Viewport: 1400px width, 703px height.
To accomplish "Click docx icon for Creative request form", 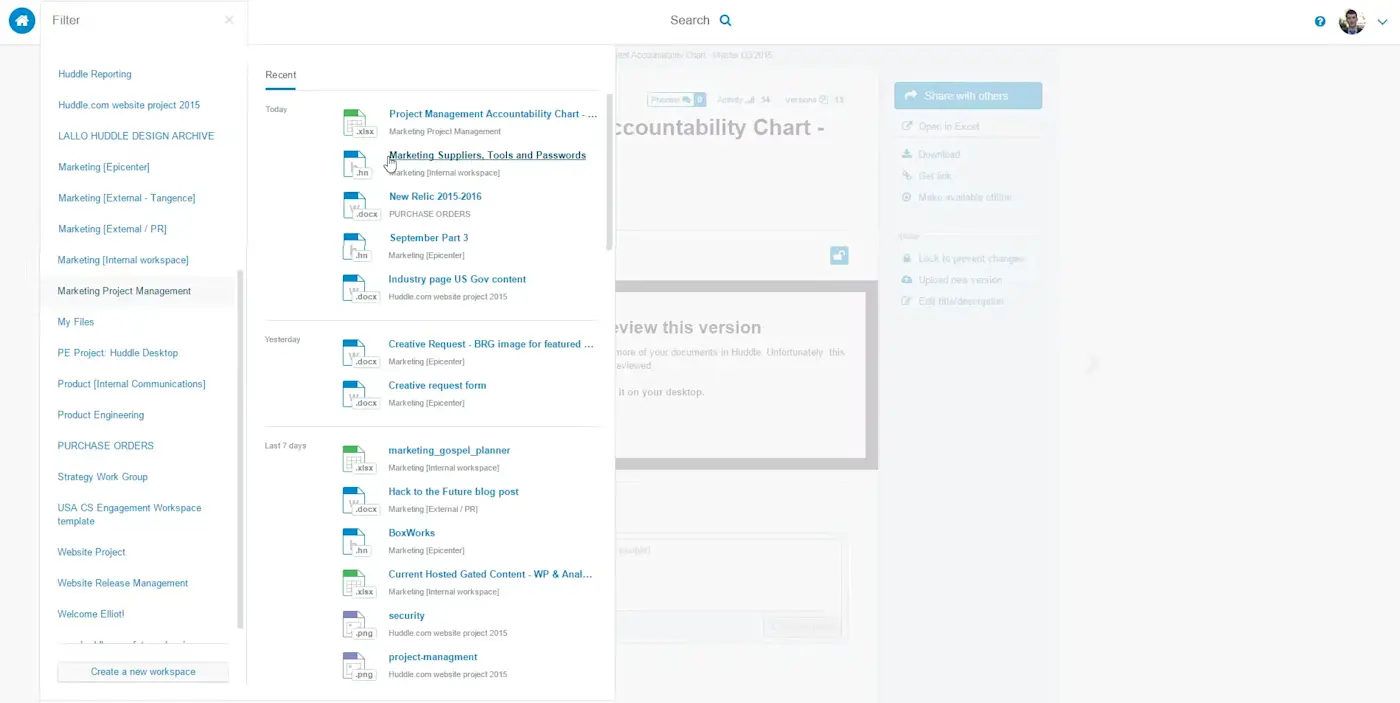I will 360,394.
